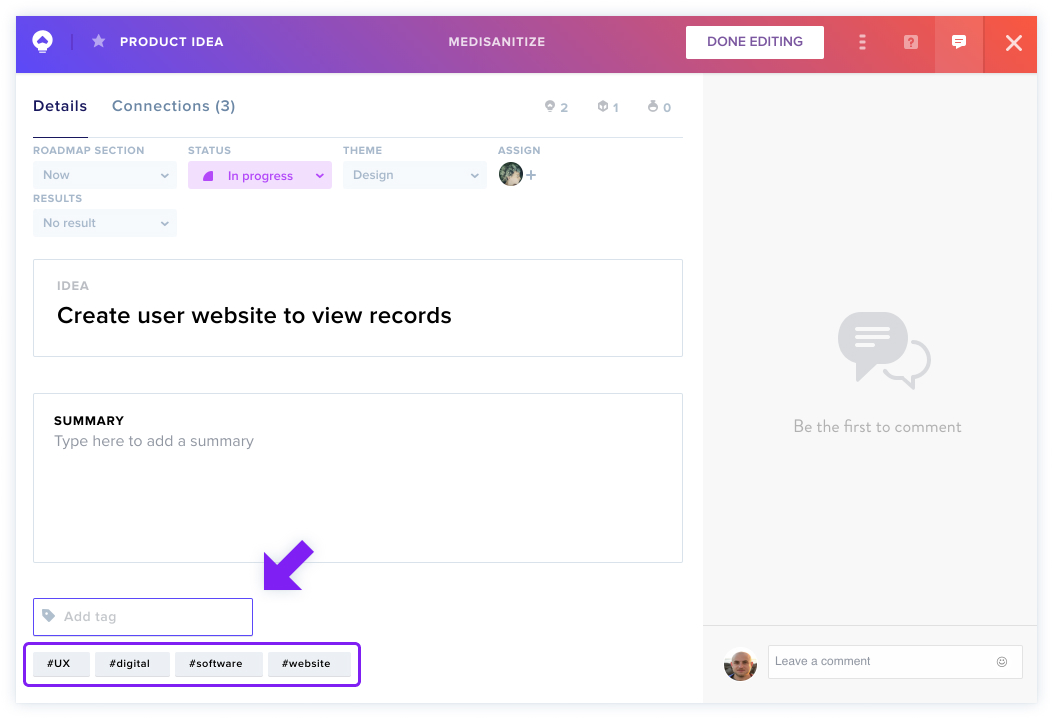Screen dimensions: 1053x719
Task: Toggle the comments panel icon
Action: (959, 42)
